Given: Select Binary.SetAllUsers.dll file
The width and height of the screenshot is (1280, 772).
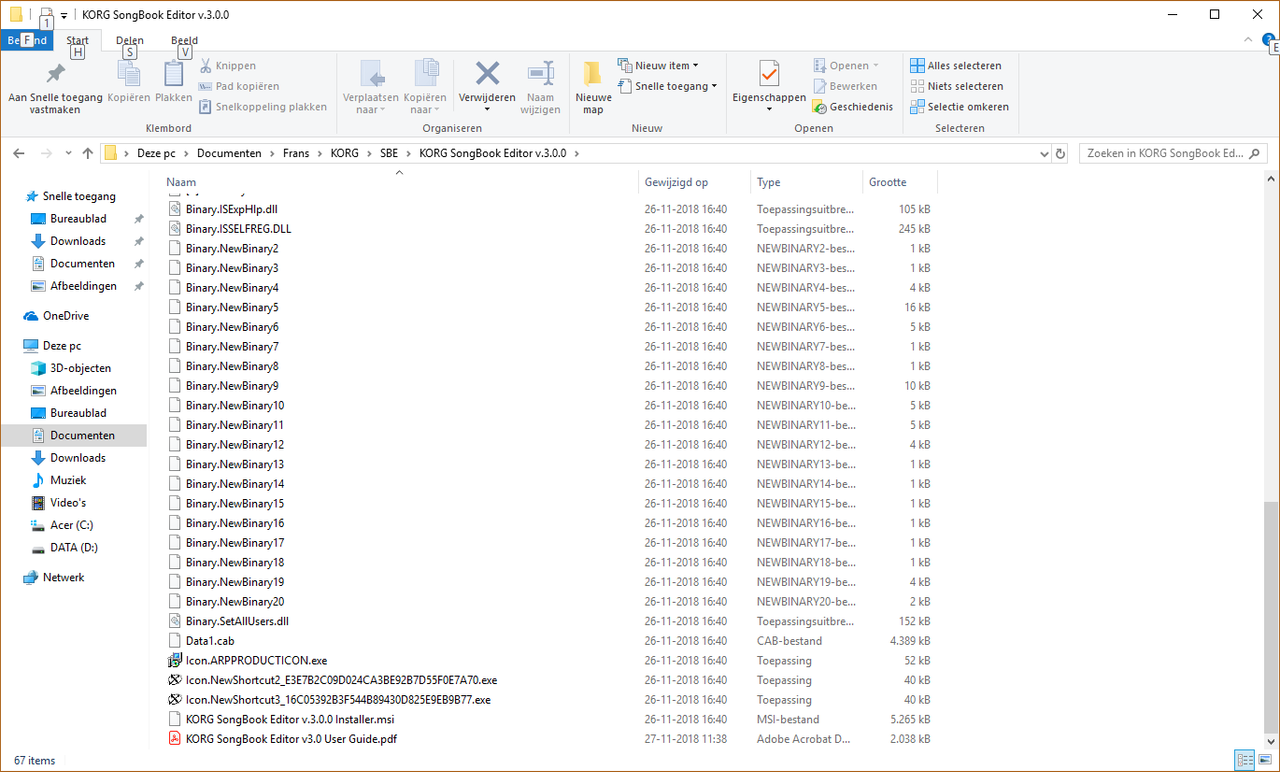Looking at the screenshot, I should click(x=237, y=621).
